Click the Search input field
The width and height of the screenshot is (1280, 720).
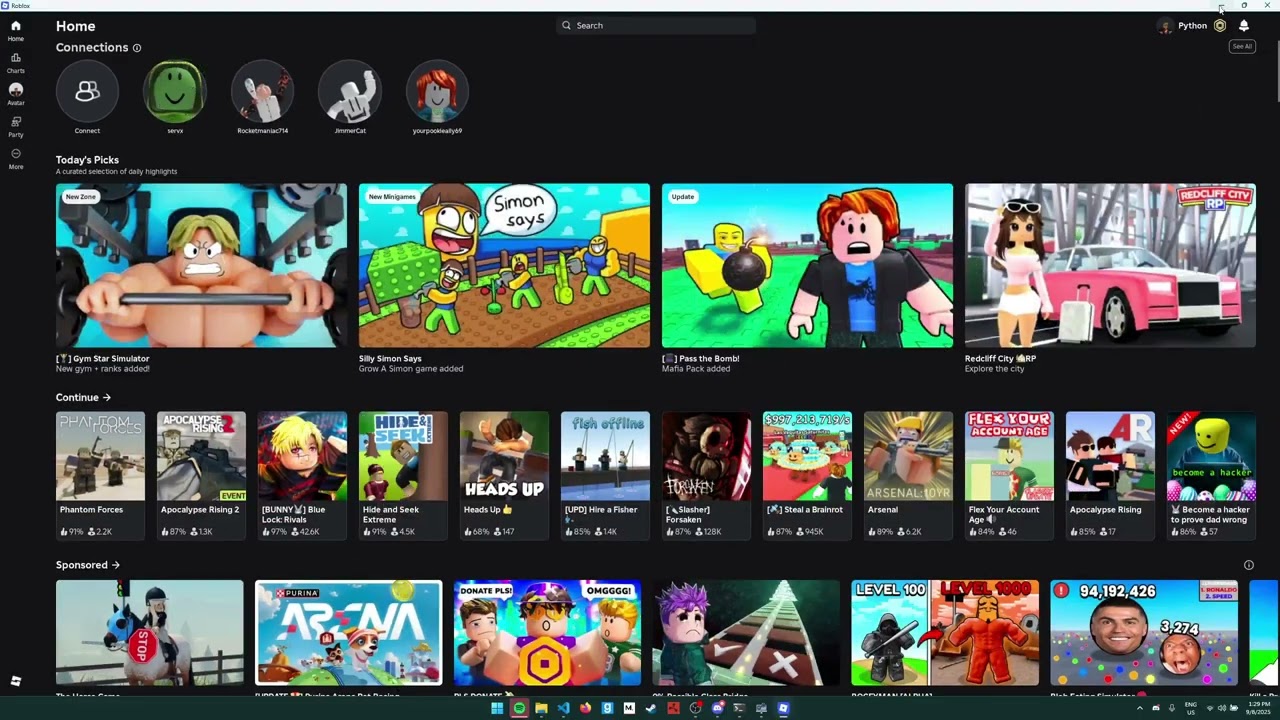click(656, 26)
